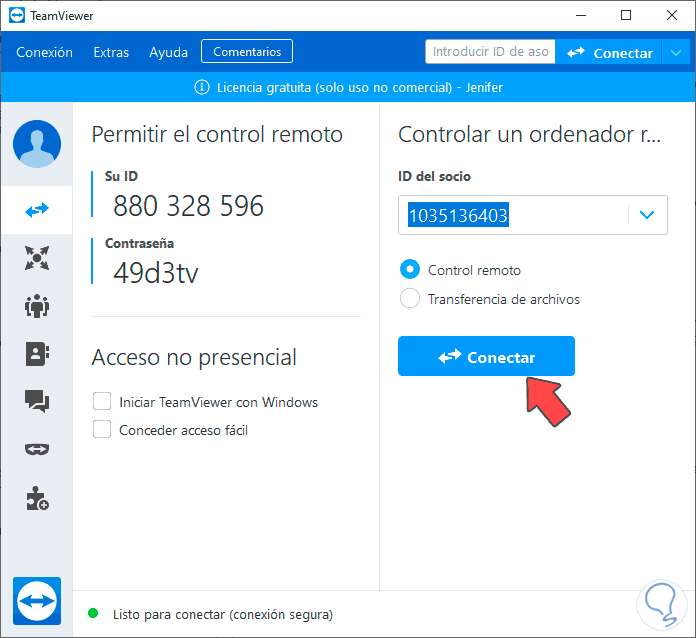Open the Remote Management sidebar icon
This screenshot has height=638, width=696.
click(x=37, y=258)
